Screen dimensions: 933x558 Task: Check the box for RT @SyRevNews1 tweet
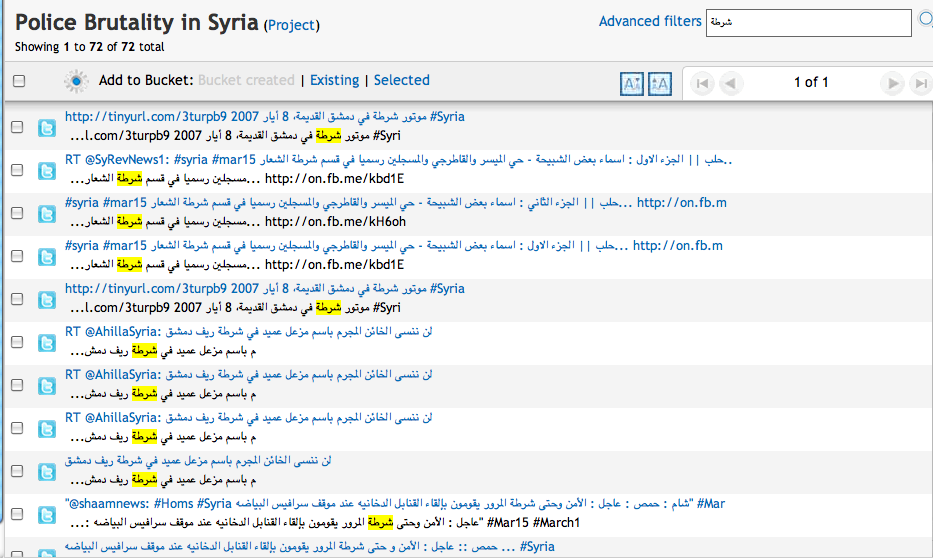[x=17, y=170]
